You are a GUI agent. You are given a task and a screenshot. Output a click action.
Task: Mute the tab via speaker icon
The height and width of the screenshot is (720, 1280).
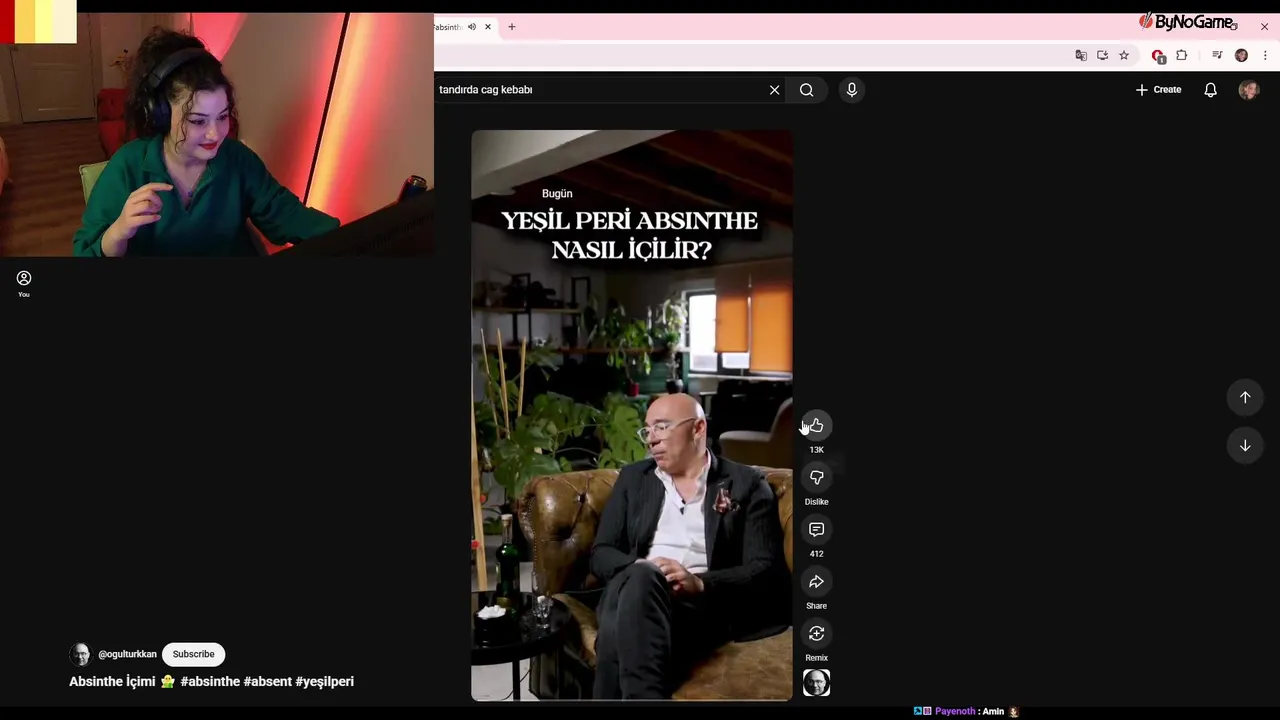click(472, 27)
